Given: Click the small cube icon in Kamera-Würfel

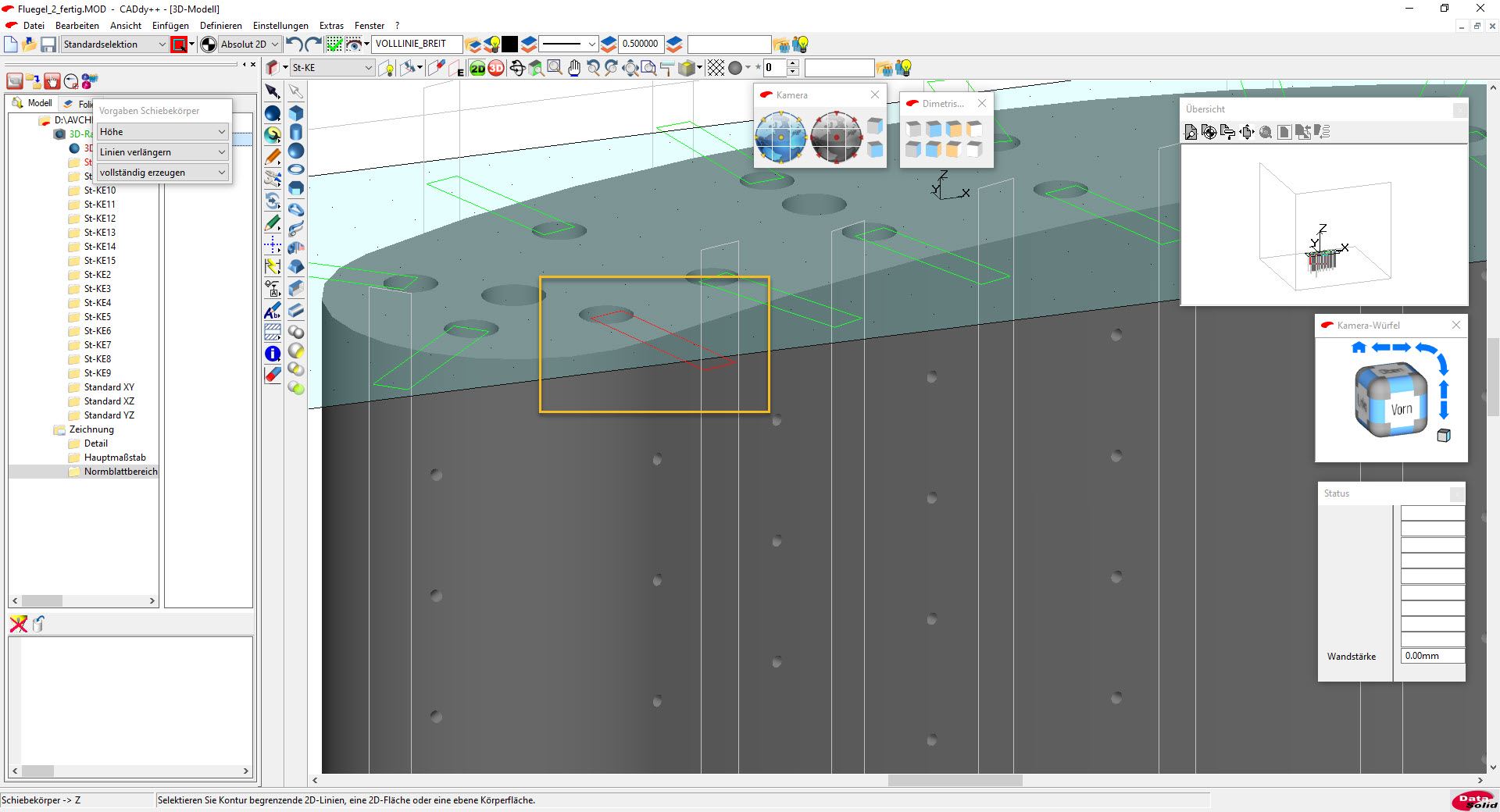Looking at the screenshot, I should click(x=1444, y=436).
